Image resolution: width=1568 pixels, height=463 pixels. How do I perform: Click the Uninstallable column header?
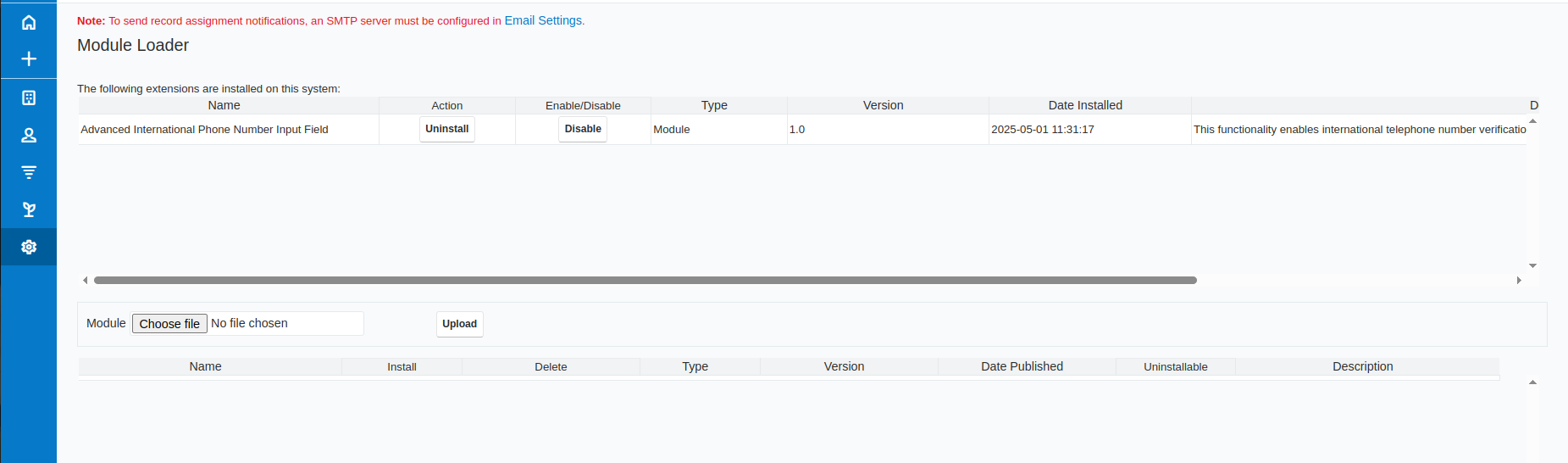click(x=1175, y=366)
